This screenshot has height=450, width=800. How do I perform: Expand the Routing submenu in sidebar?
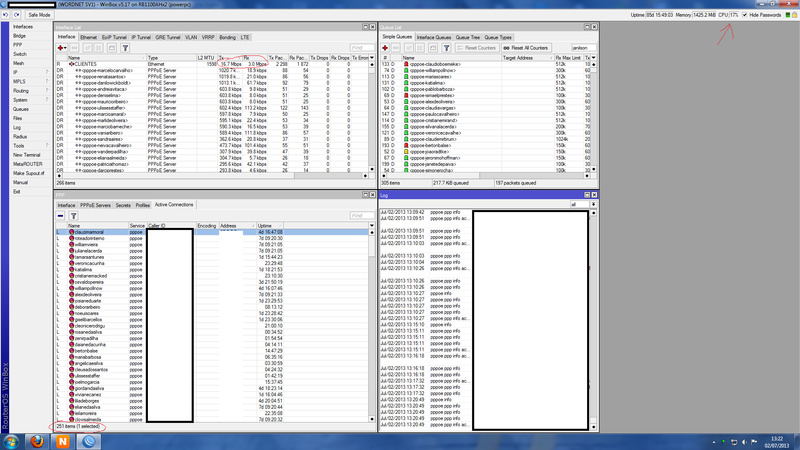point(31,91)
